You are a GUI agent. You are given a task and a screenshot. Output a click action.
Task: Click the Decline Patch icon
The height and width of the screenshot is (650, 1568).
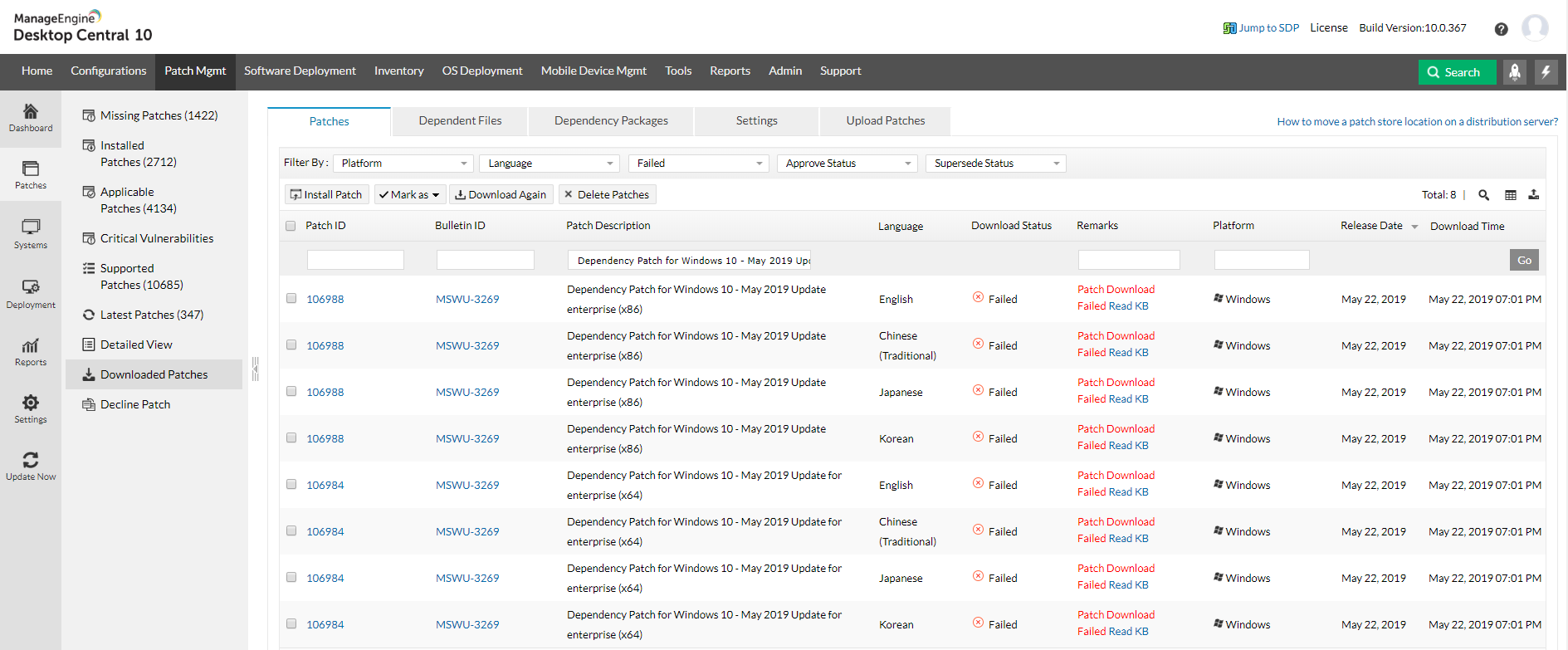coord(89,404)
